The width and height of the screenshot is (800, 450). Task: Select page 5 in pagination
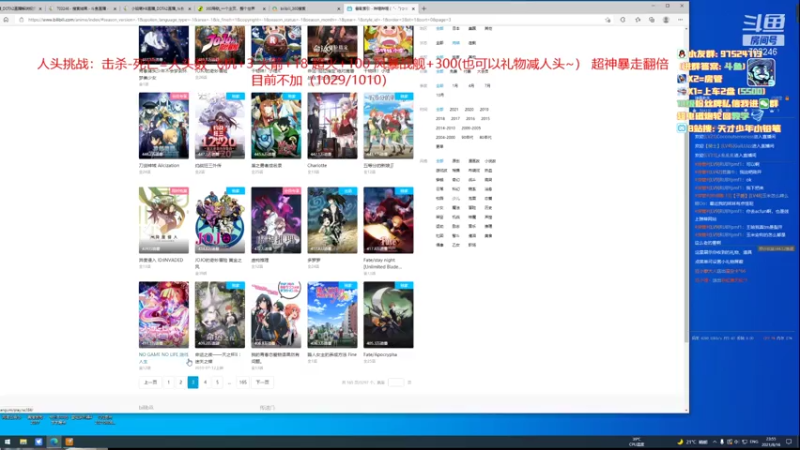(x=217, y=382)
